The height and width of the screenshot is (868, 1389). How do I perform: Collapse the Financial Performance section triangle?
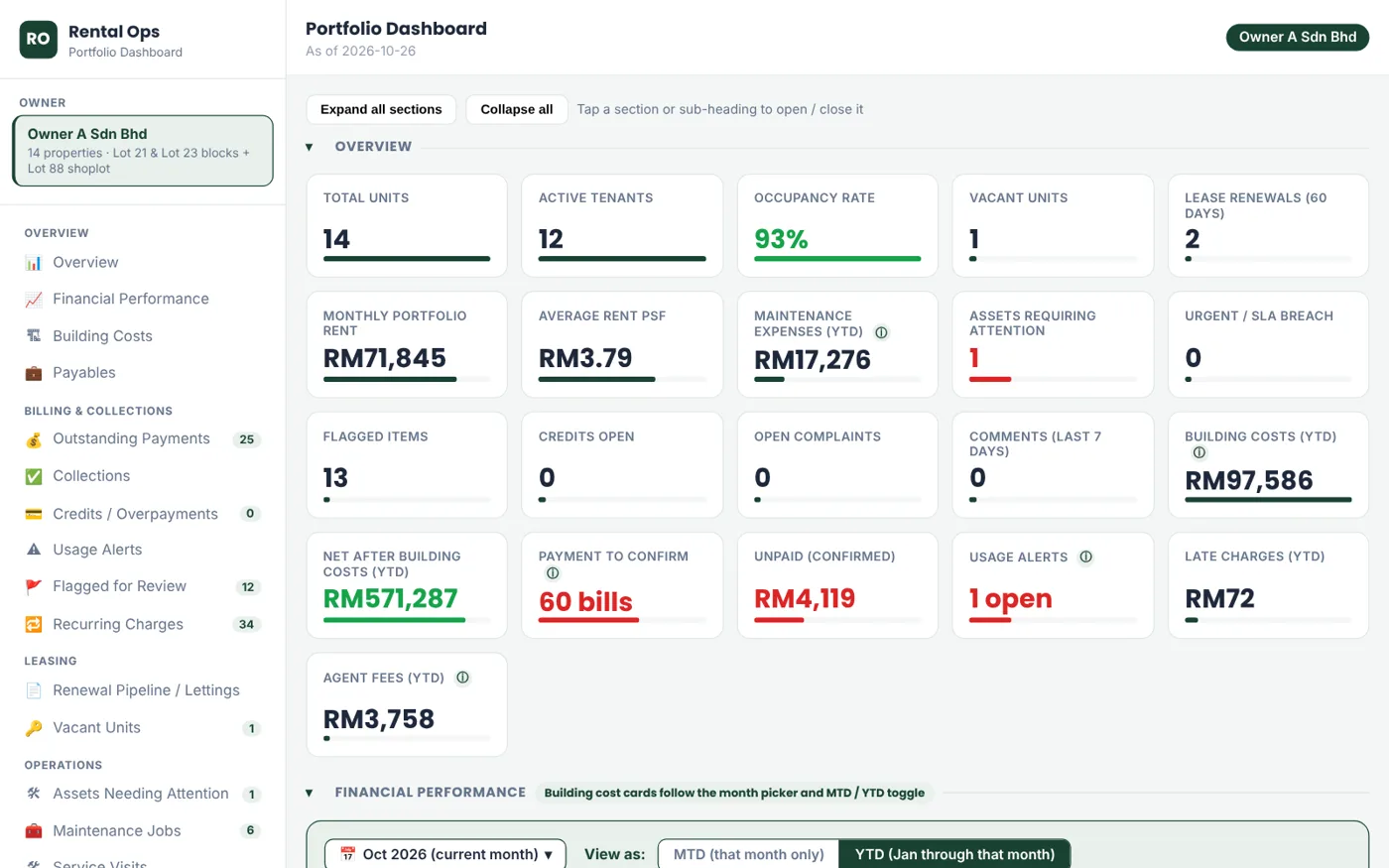(x=310, y=793)
